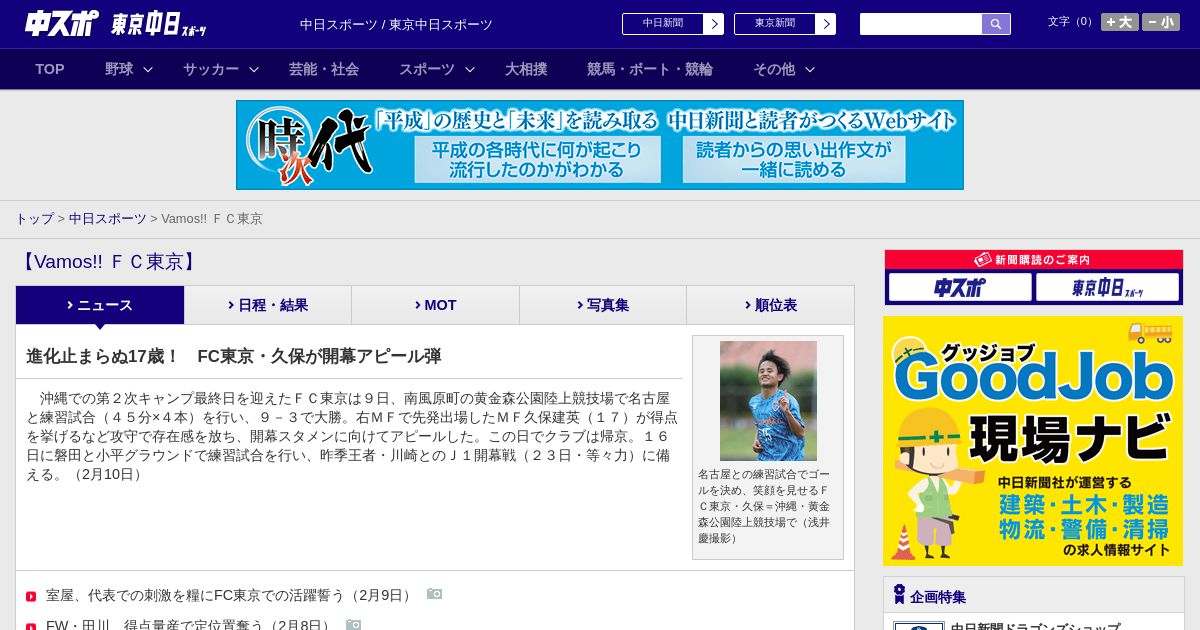
Task: Click camera icon beside 室屋 article
Action: (x=434, y=594)
